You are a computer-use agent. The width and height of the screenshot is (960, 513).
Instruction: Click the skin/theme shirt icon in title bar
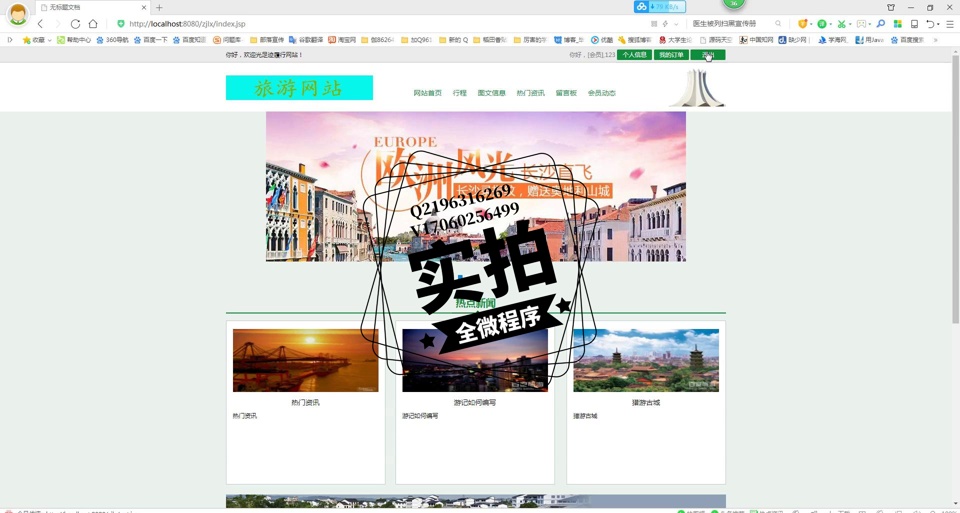click(891, 7)
